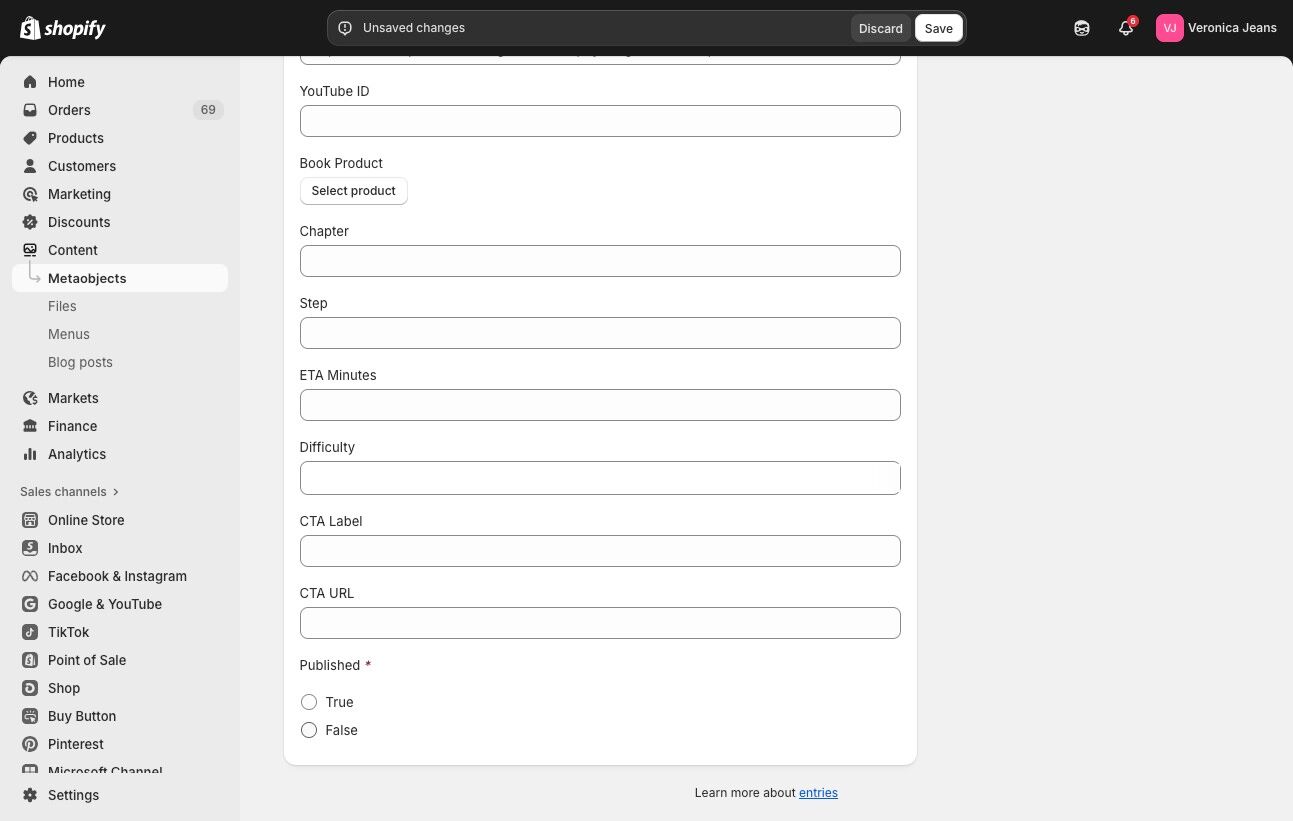This screenshot has height=821, width=1293.
Task: Click the Settings gear icon
Action: (x=30, y=795)
